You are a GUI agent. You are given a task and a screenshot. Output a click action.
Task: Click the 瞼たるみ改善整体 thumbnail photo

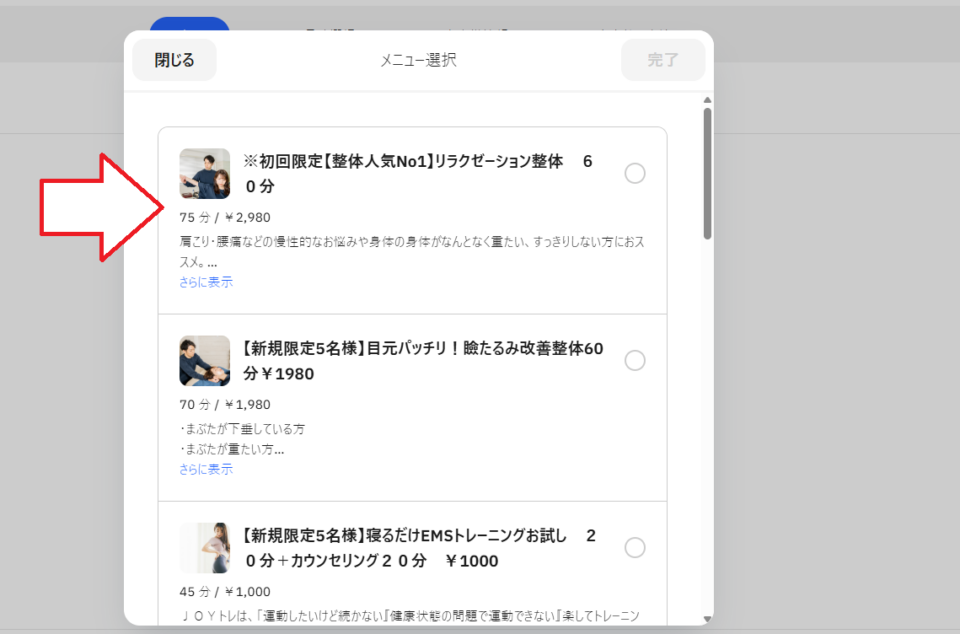(204, 361)
